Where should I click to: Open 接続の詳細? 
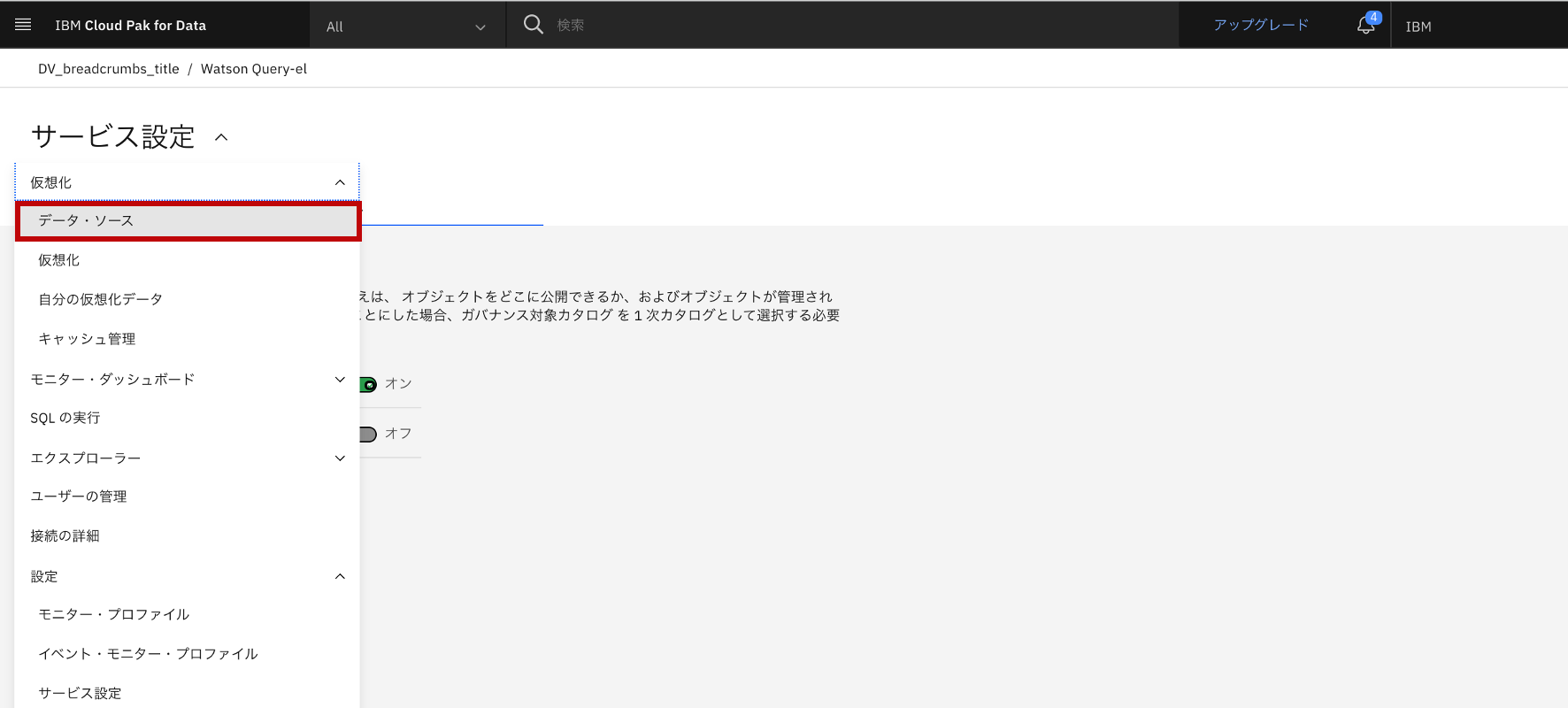click(187, 536)
